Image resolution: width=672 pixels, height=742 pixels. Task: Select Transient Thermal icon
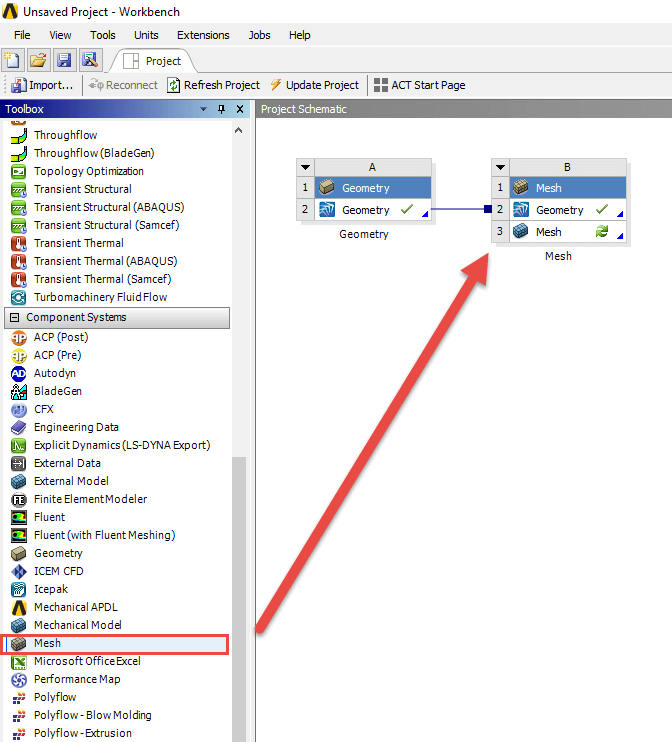(18, 243)
